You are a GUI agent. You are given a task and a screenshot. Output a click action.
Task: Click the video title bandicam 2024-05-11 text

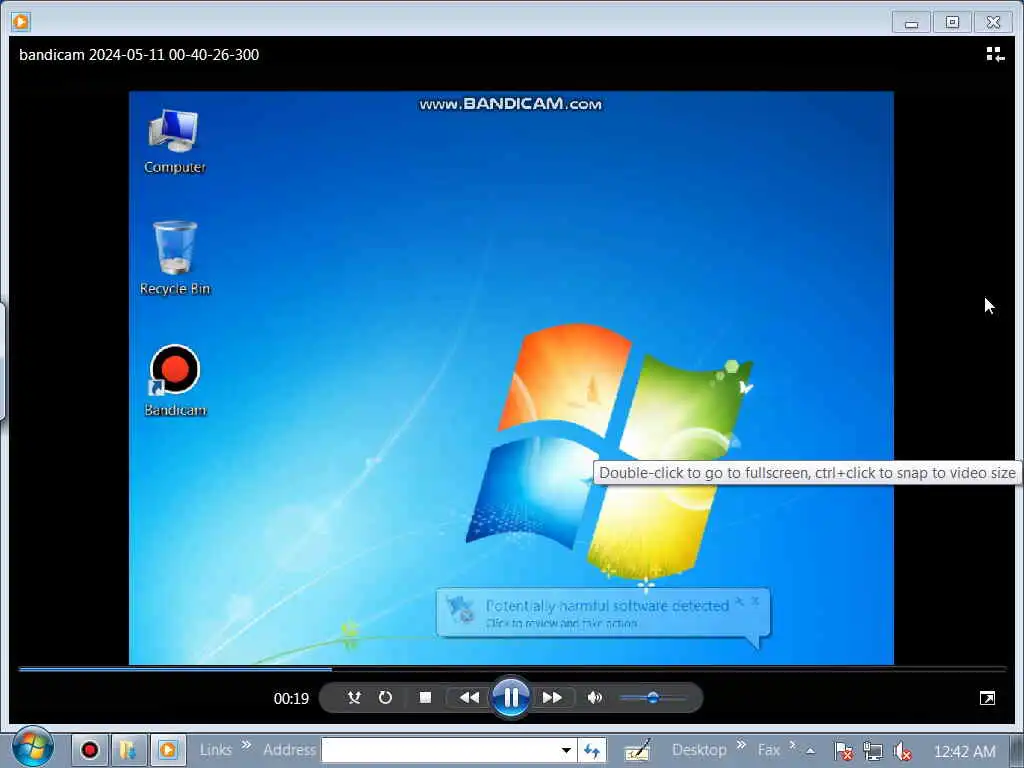coord(139,55)
